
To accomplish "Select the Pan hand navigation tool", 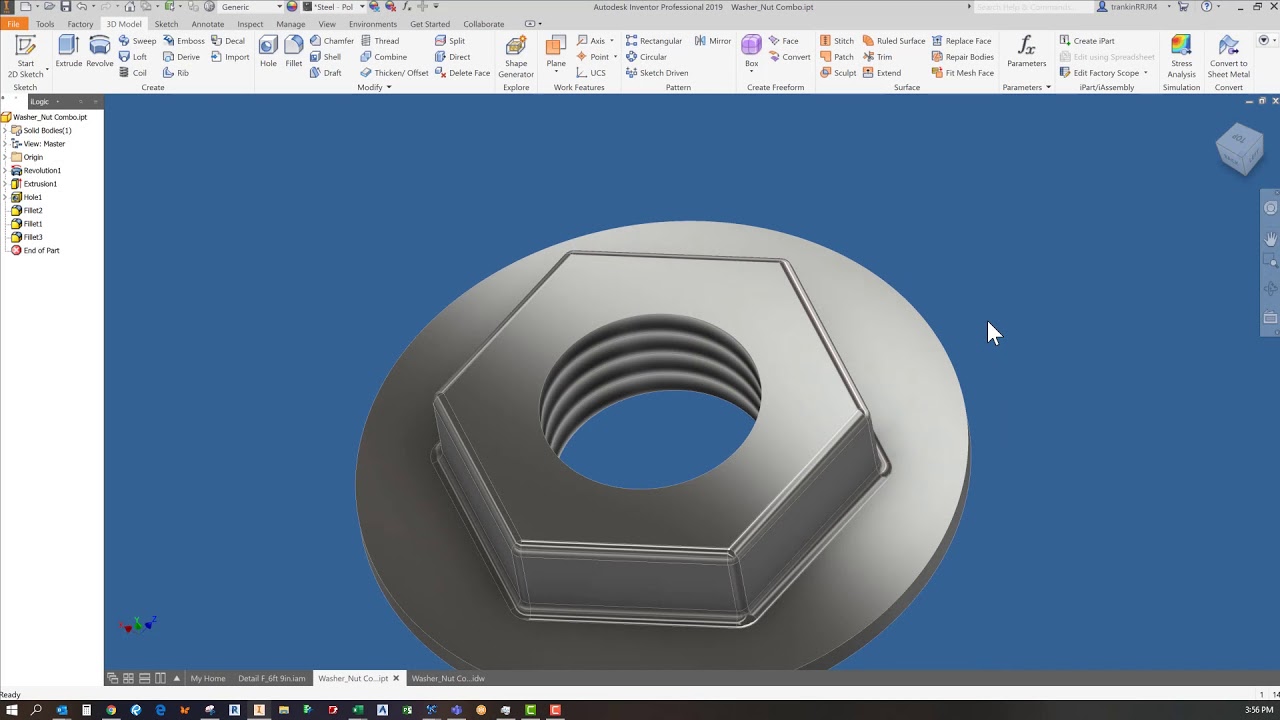I will (x=1271, y=238).
